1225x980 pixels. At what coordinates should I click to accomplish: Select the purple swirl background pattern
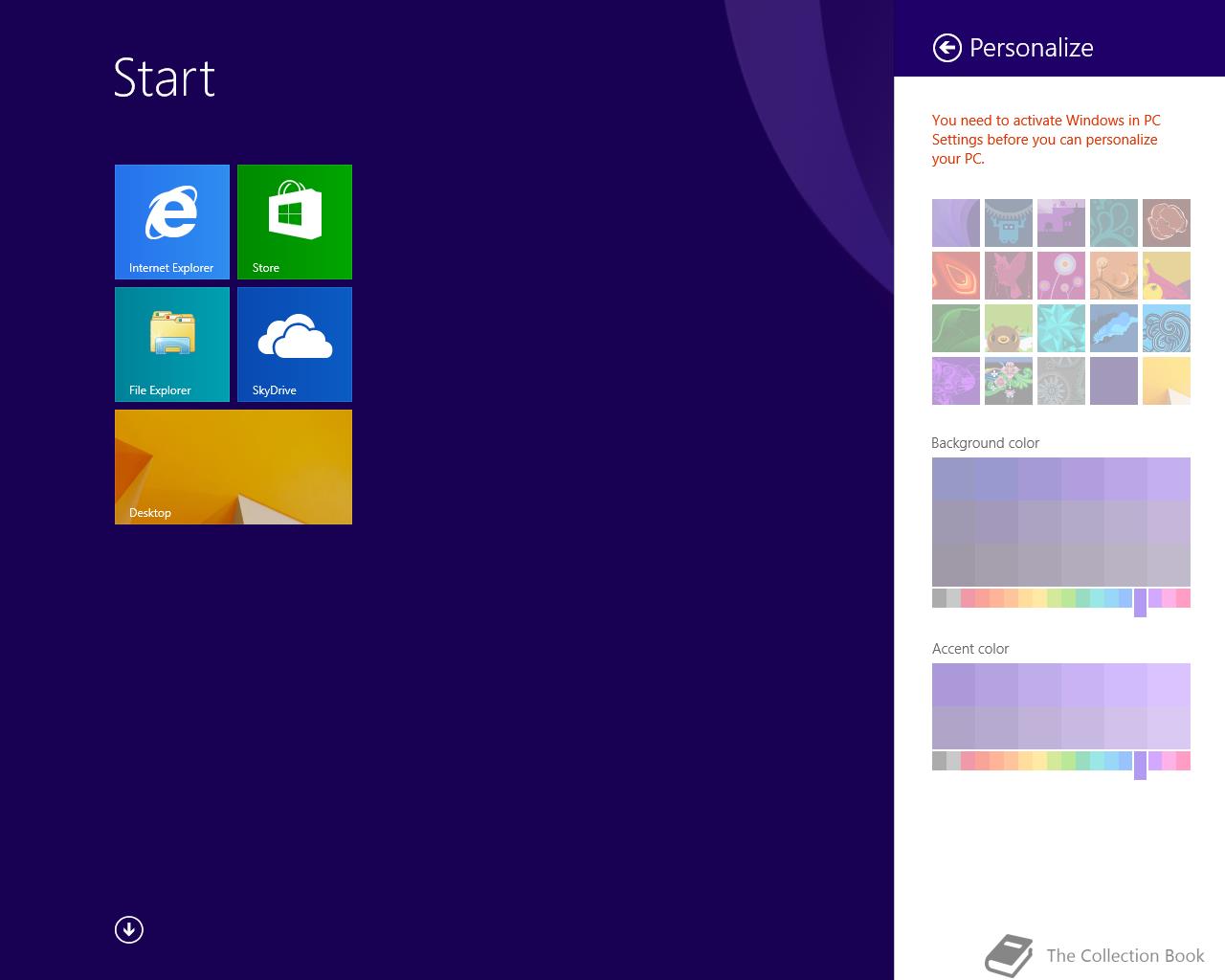point(956,223)
